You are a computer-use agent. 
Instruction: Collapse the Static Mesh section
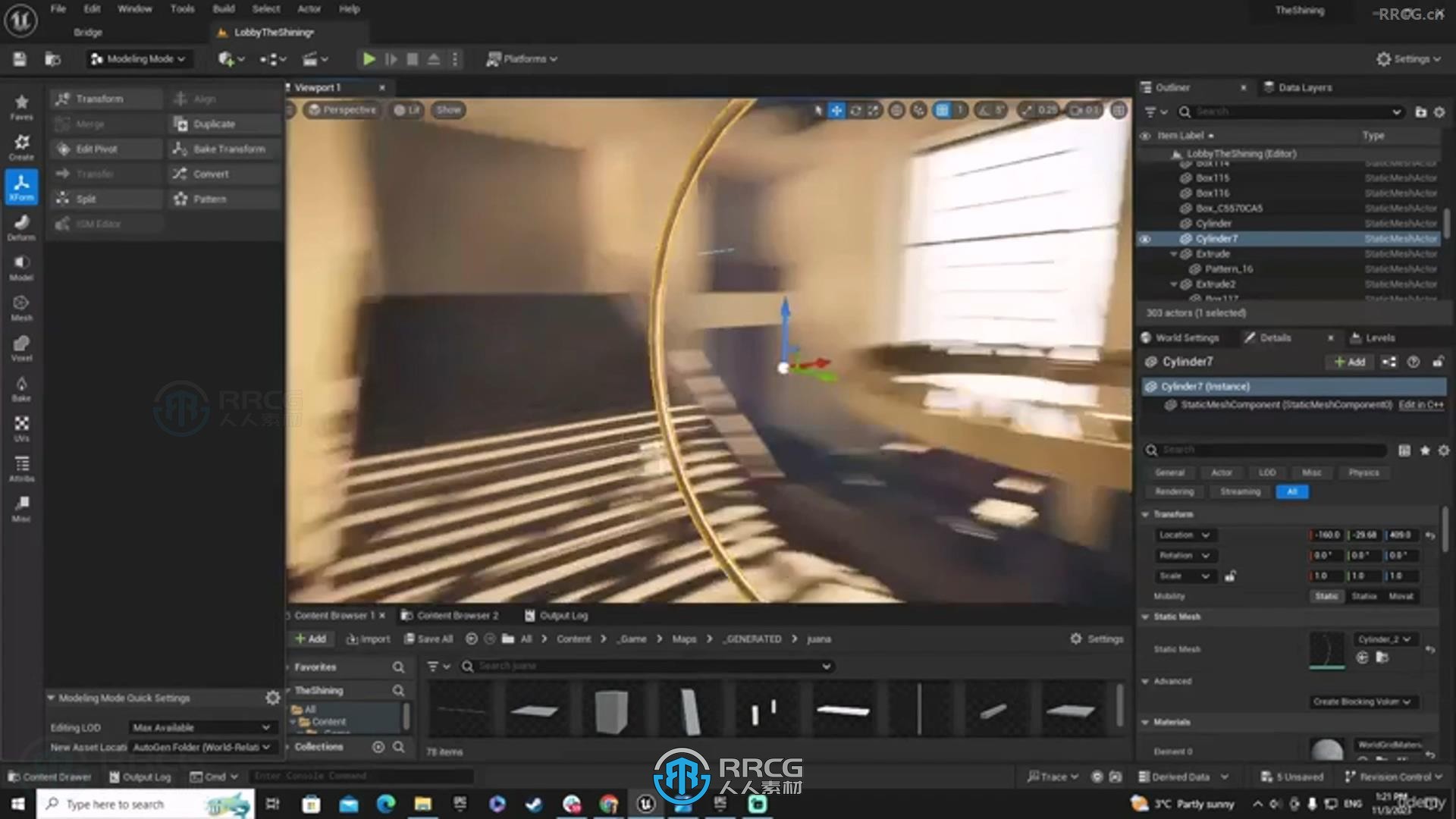[x=1145, y=617]
